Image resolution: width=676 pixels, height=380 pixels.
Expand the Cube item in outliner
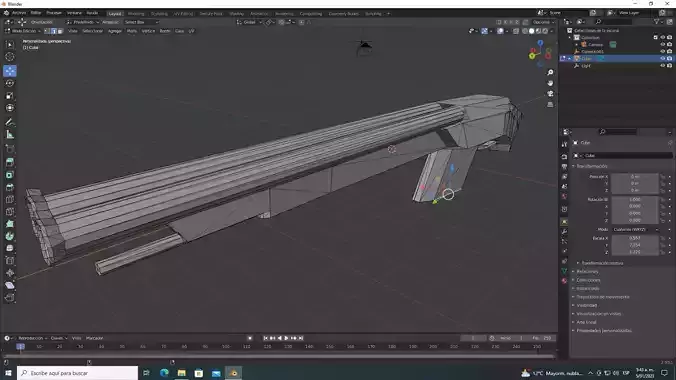pos(570,58)
